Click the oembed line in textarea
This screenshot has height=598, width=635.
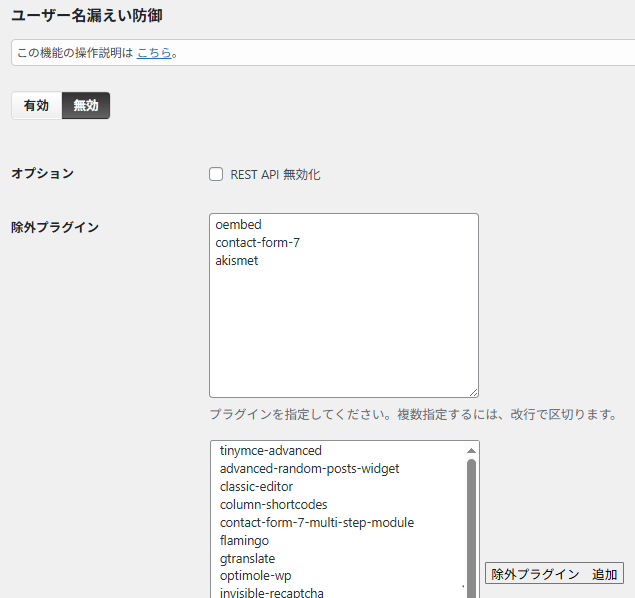(238, 225)
